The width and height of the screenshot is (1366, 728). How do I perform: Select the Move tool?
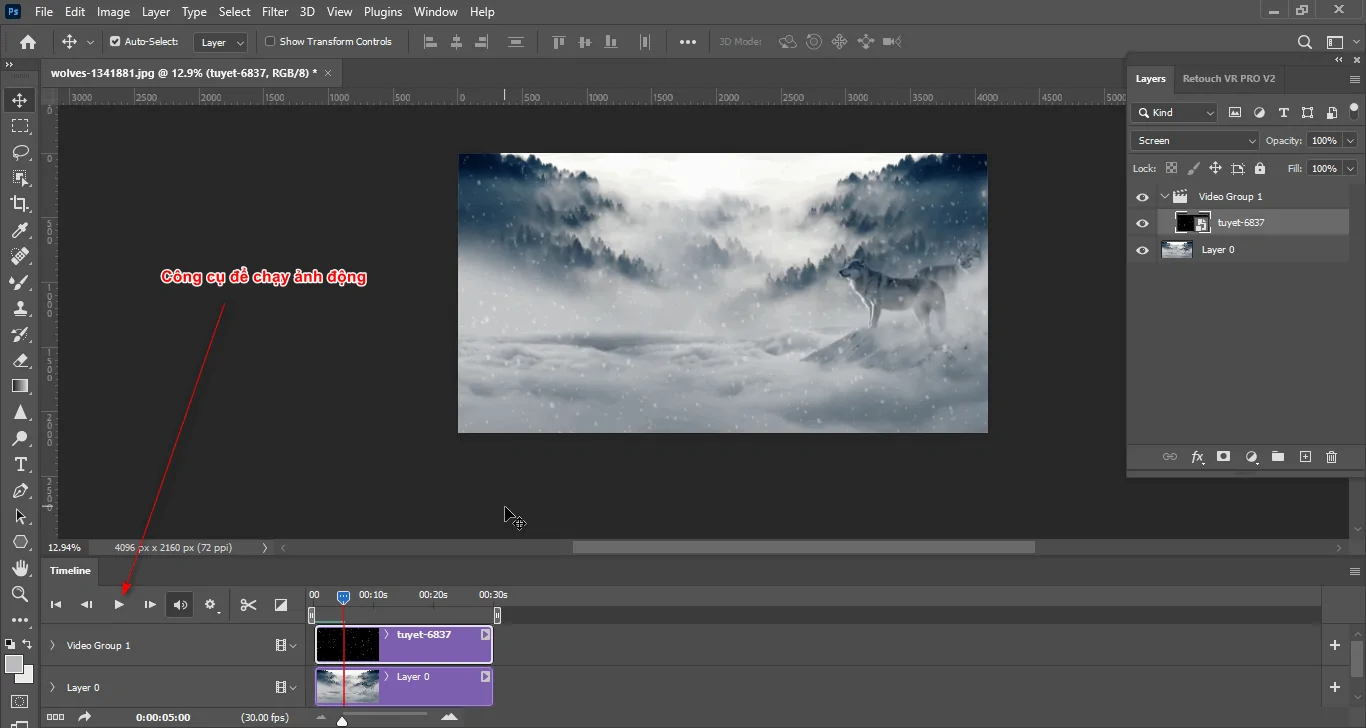(20, 99)
